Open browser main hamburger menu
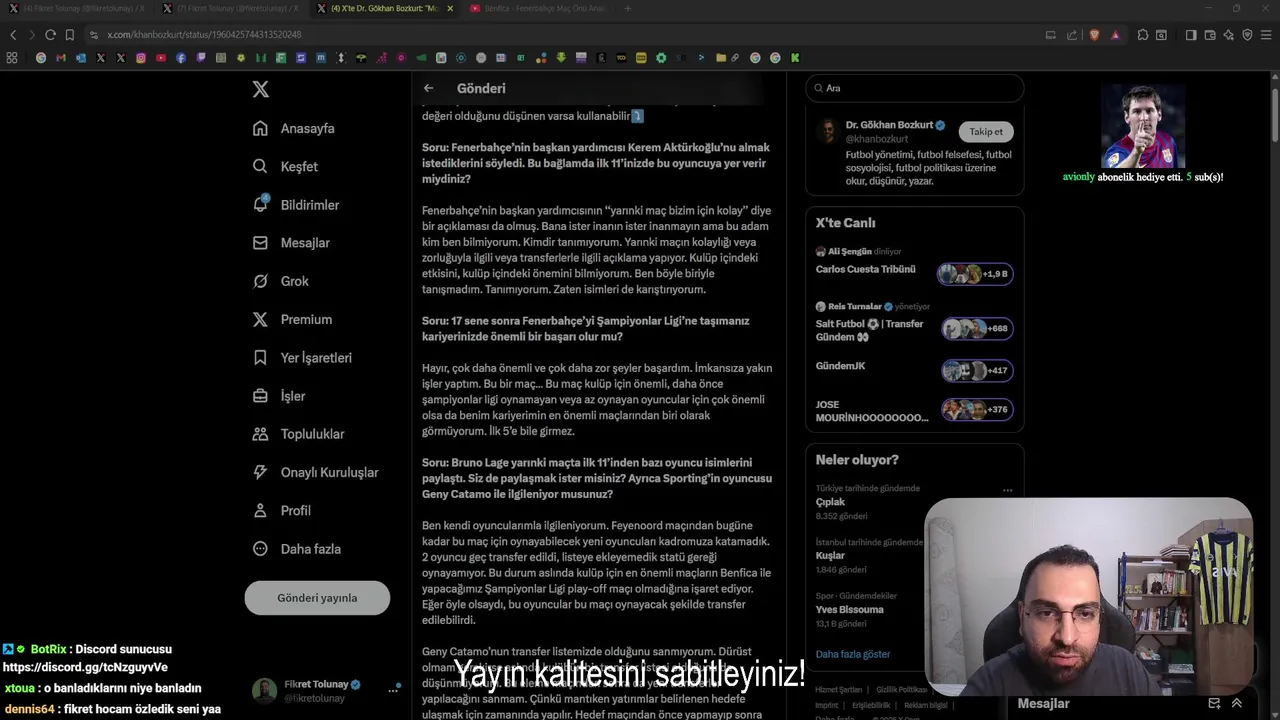The height and width of the screenshot is (720, 1280). (1266, 35)
